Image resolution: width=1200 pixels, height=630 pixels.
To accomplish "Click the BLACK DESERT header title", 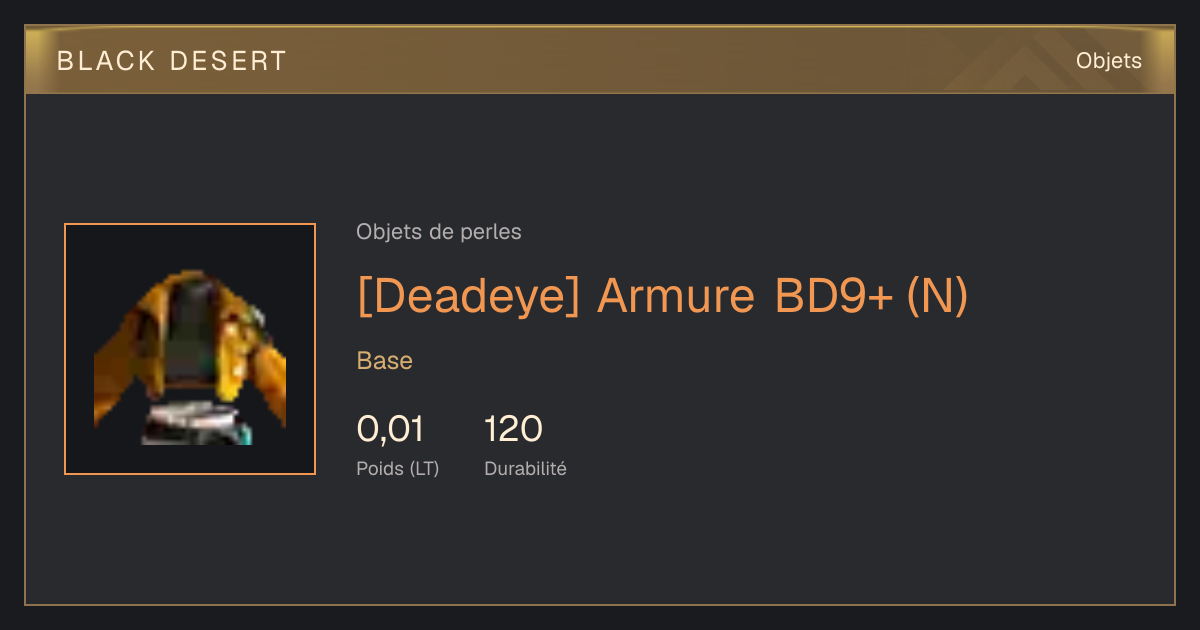I will pos(172,61).
